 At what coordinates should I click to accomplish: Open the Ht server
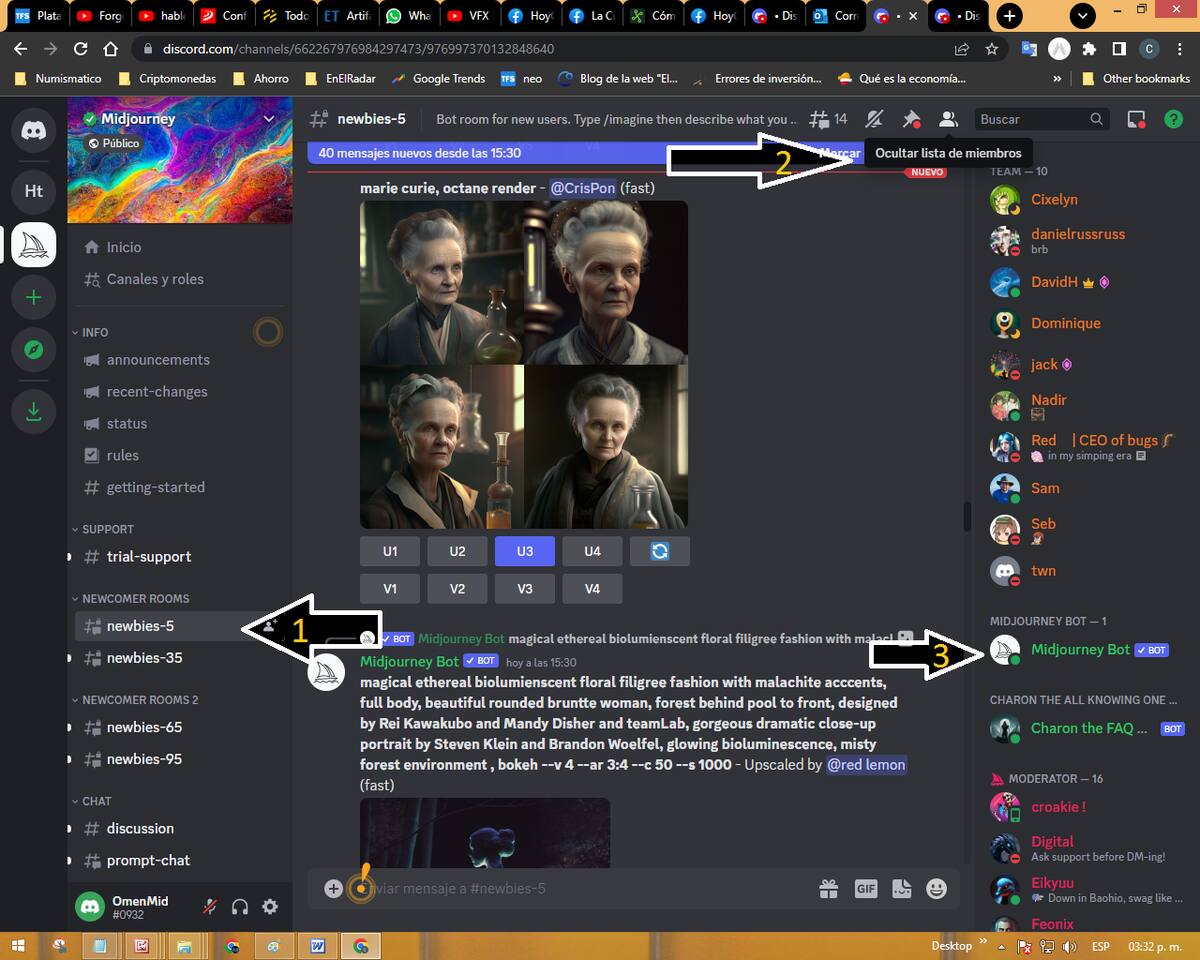click(x=34, y=191)
